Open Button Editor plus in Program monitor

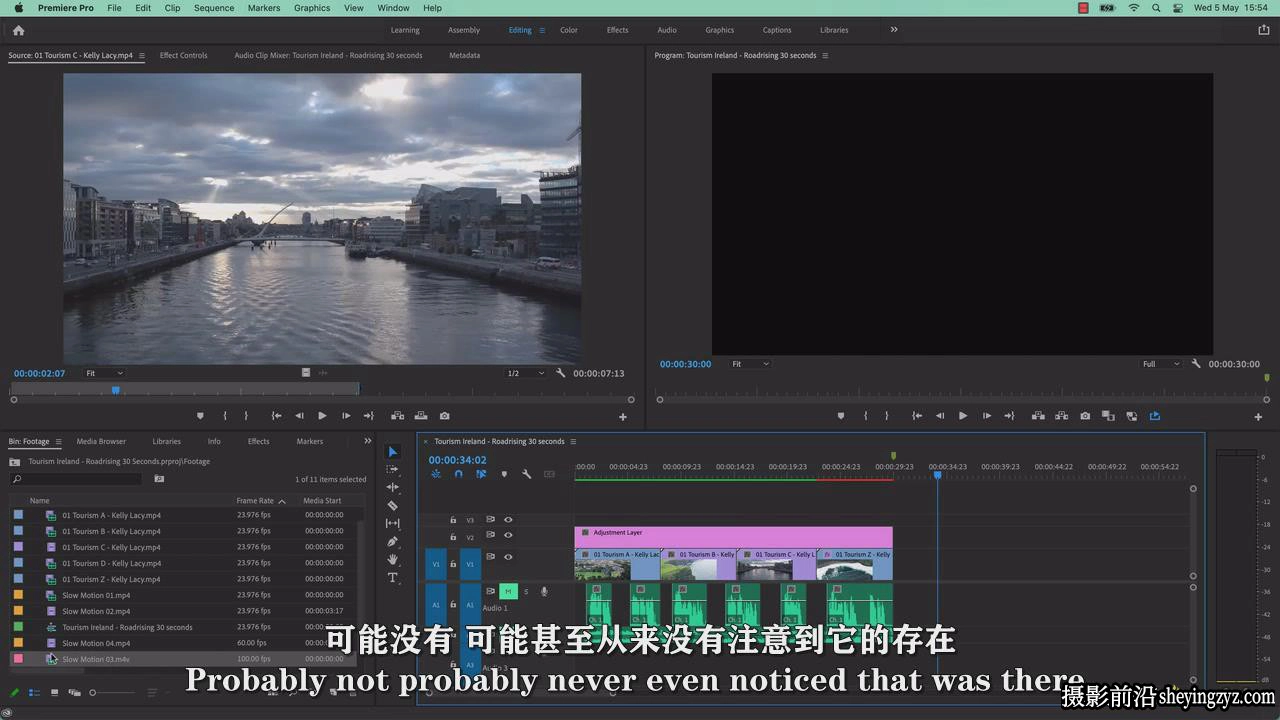(x=1258, y=417)
